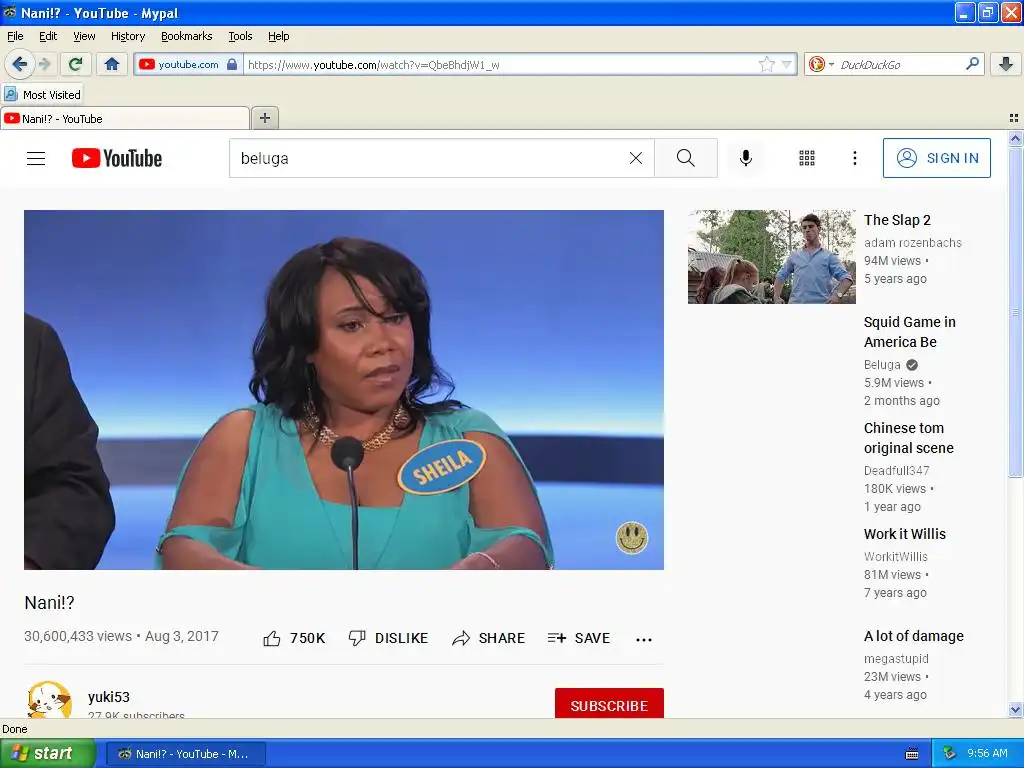This screenshot has height=768, width=1024.
Task: Start voice search with the microphone icon
Action: point(746,158)
